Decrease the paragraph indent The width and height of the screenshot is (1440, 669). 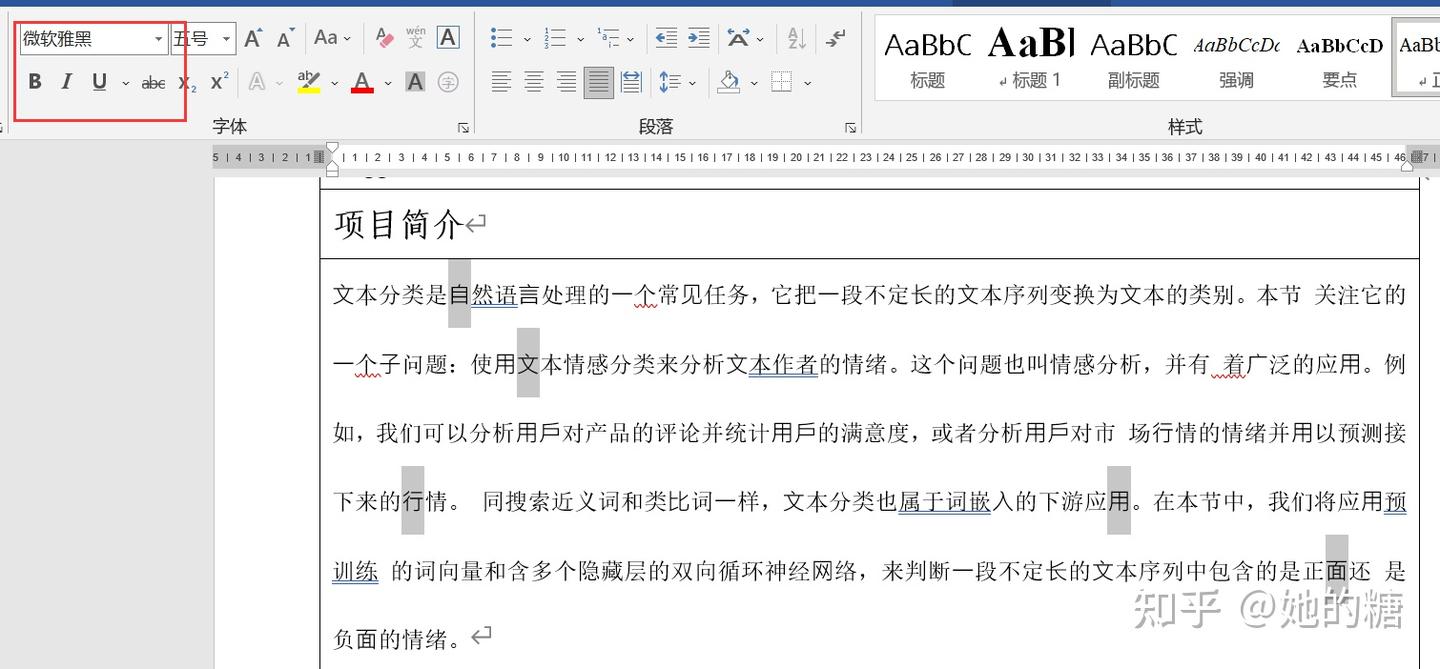(665, 38)
